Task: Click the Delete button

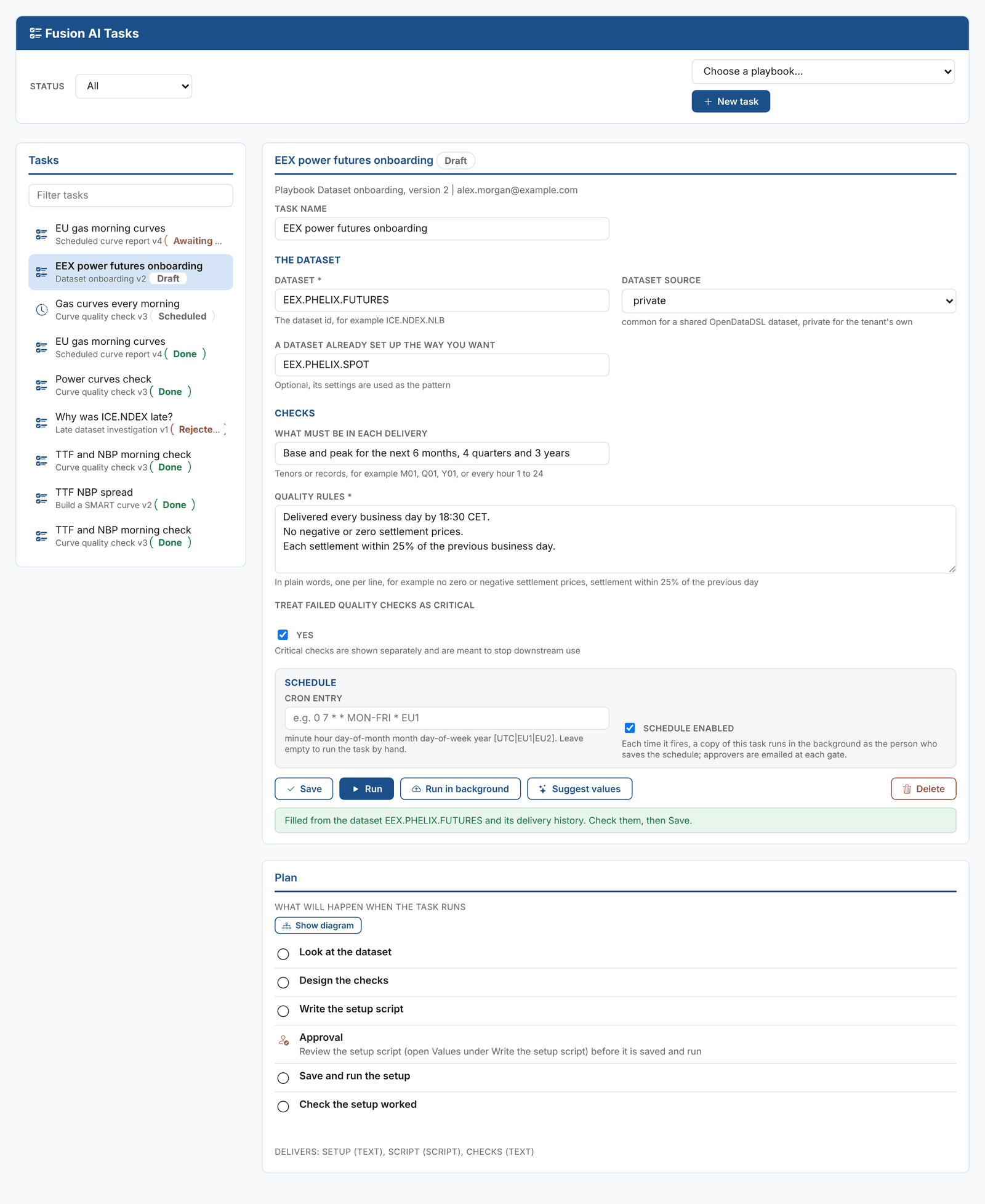Action: [x=923, y=789]
